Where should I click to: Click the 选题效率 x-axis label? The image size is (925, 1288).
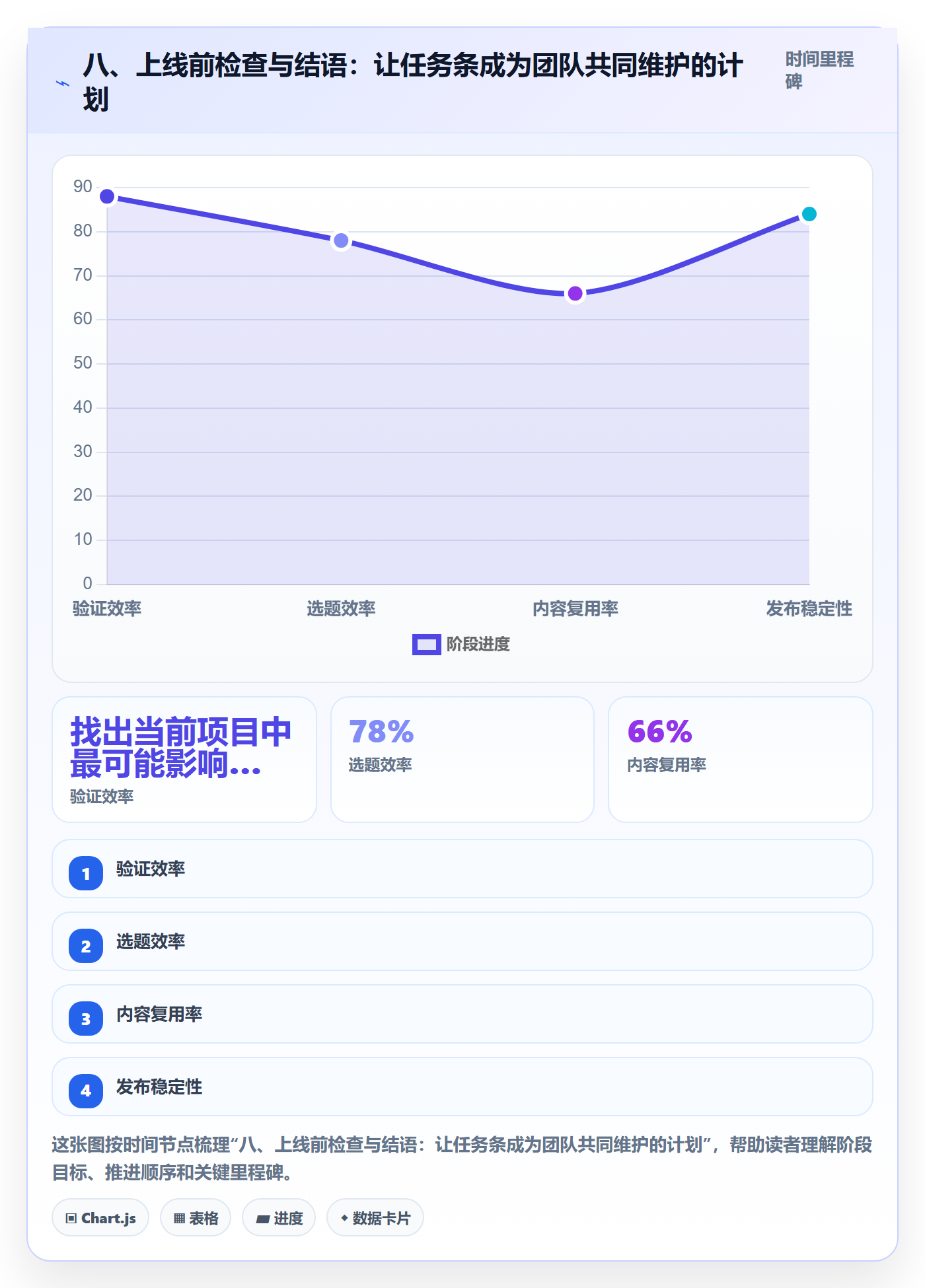[341, 608]
